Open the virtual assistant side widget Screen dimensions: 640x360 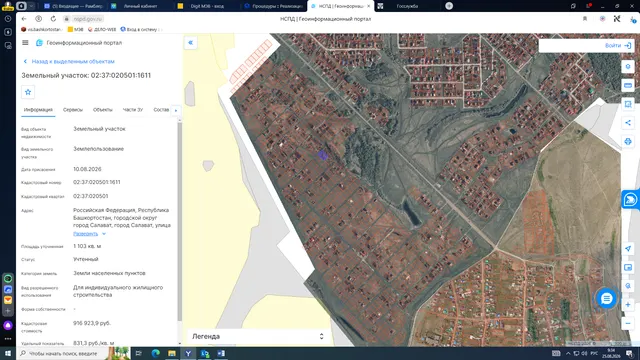point(631,200)
